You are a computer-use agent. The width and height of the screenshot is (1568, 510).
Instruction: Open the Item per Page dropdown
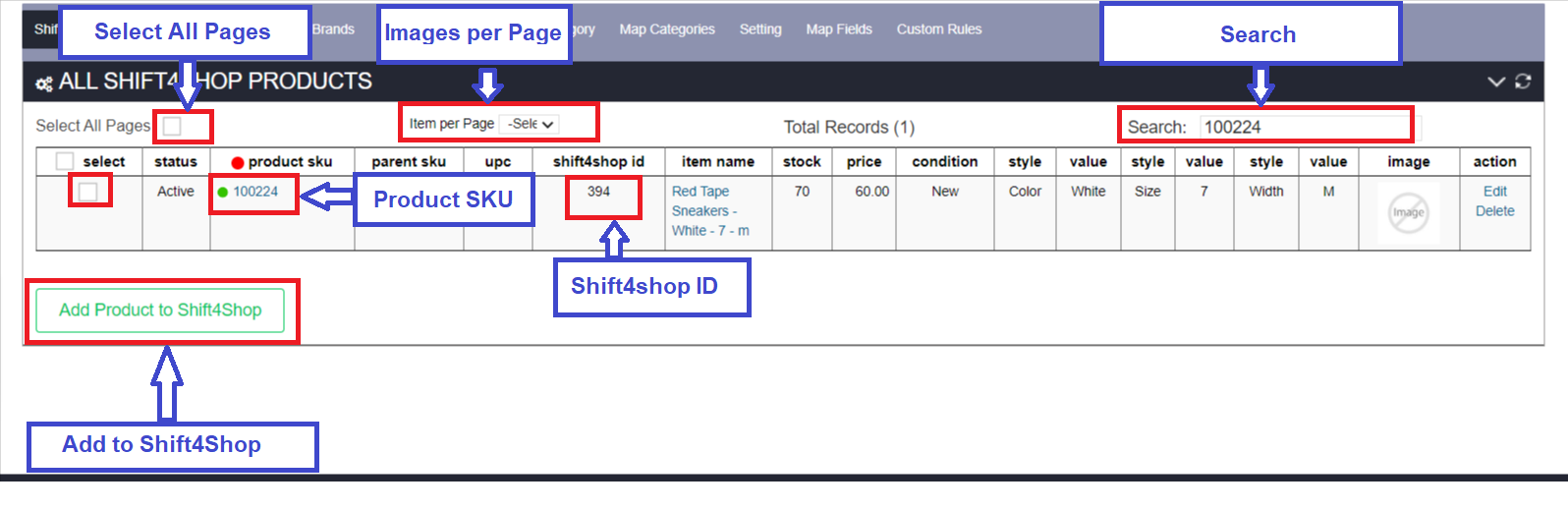529,124
